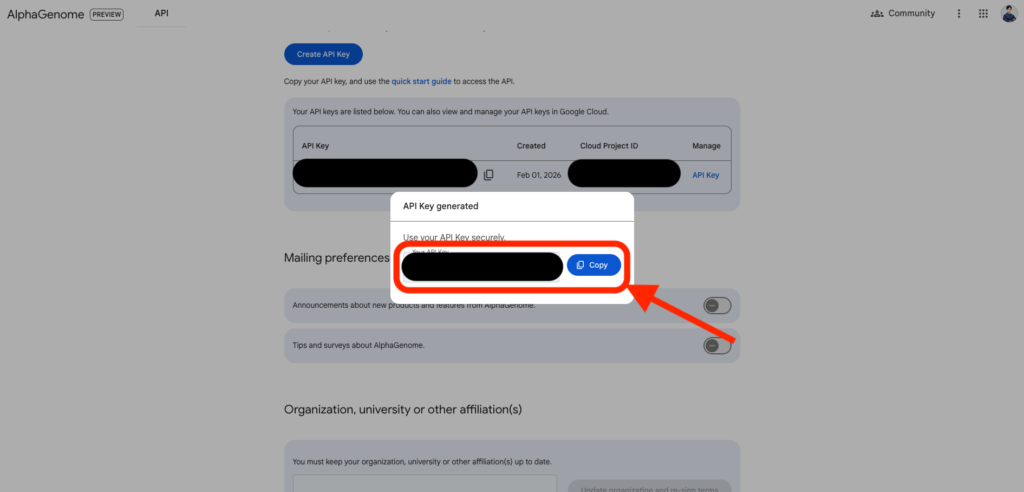Click the Community people icon
This screenshot has height=492, width=1024.
coord(877,14)
